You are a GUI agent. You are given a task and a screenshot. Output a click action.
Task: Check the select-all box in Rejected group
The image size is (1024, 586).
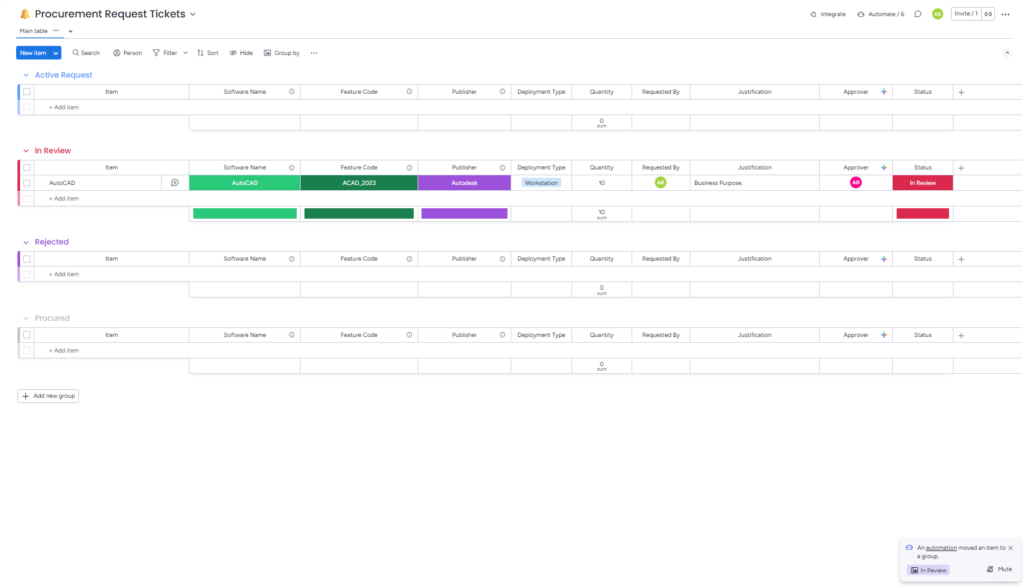tap(27, 259)
